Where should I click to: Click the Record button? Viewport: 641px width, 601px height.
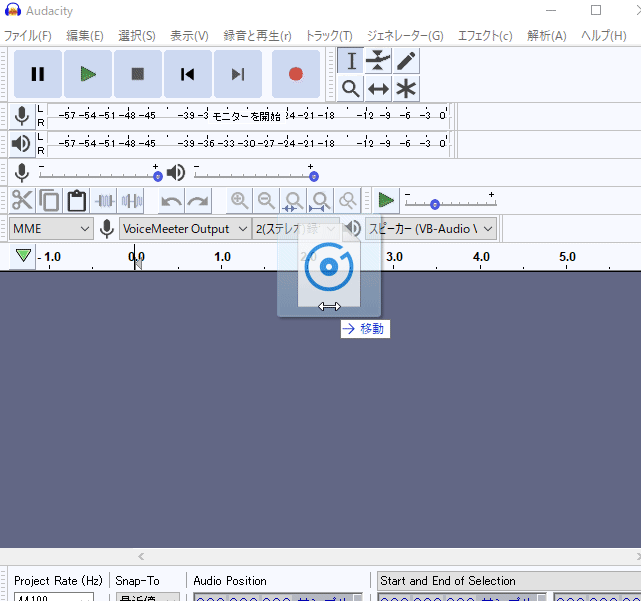click(x=295, y=74)
